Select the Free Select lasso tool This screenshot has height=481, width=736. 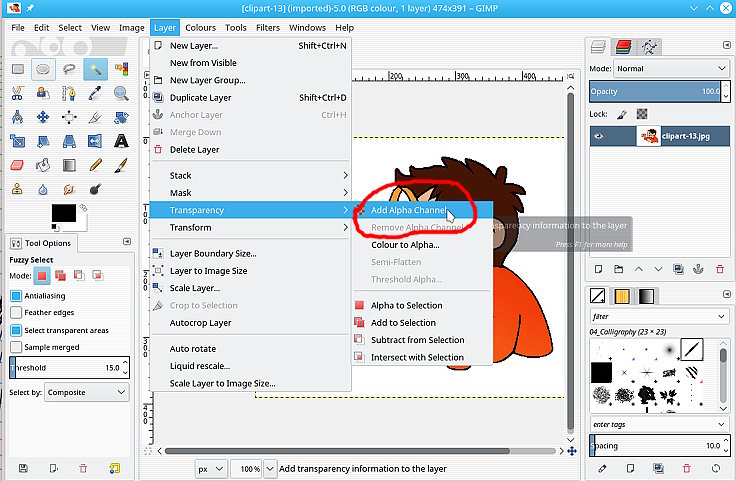tap(69, 69)
